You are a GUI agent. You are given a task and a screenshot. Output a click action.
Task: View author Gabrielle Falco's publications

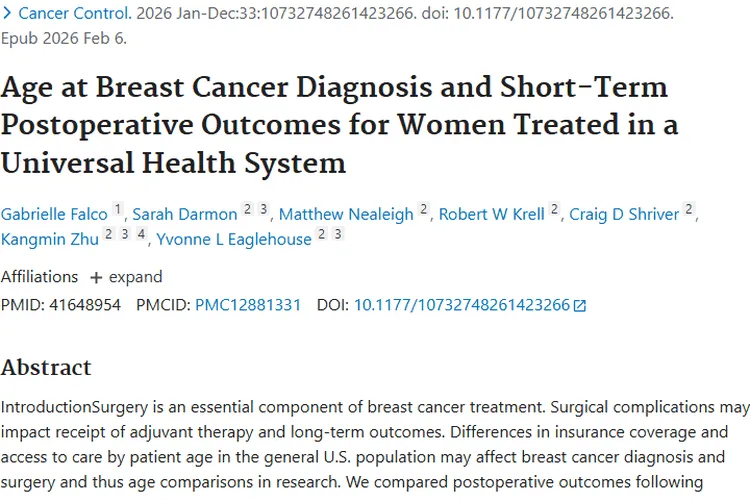point(54,213)
